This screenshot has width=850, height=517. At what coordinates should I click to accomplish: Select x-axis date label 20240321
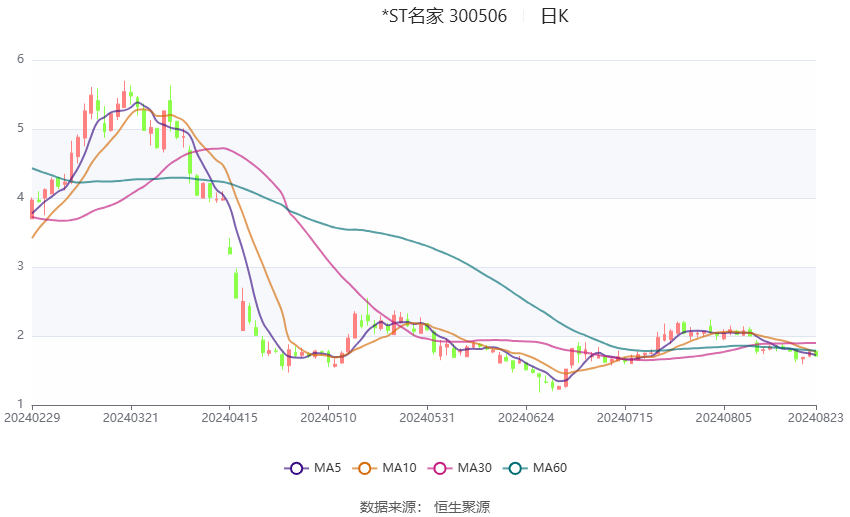[x=131, y=418]
